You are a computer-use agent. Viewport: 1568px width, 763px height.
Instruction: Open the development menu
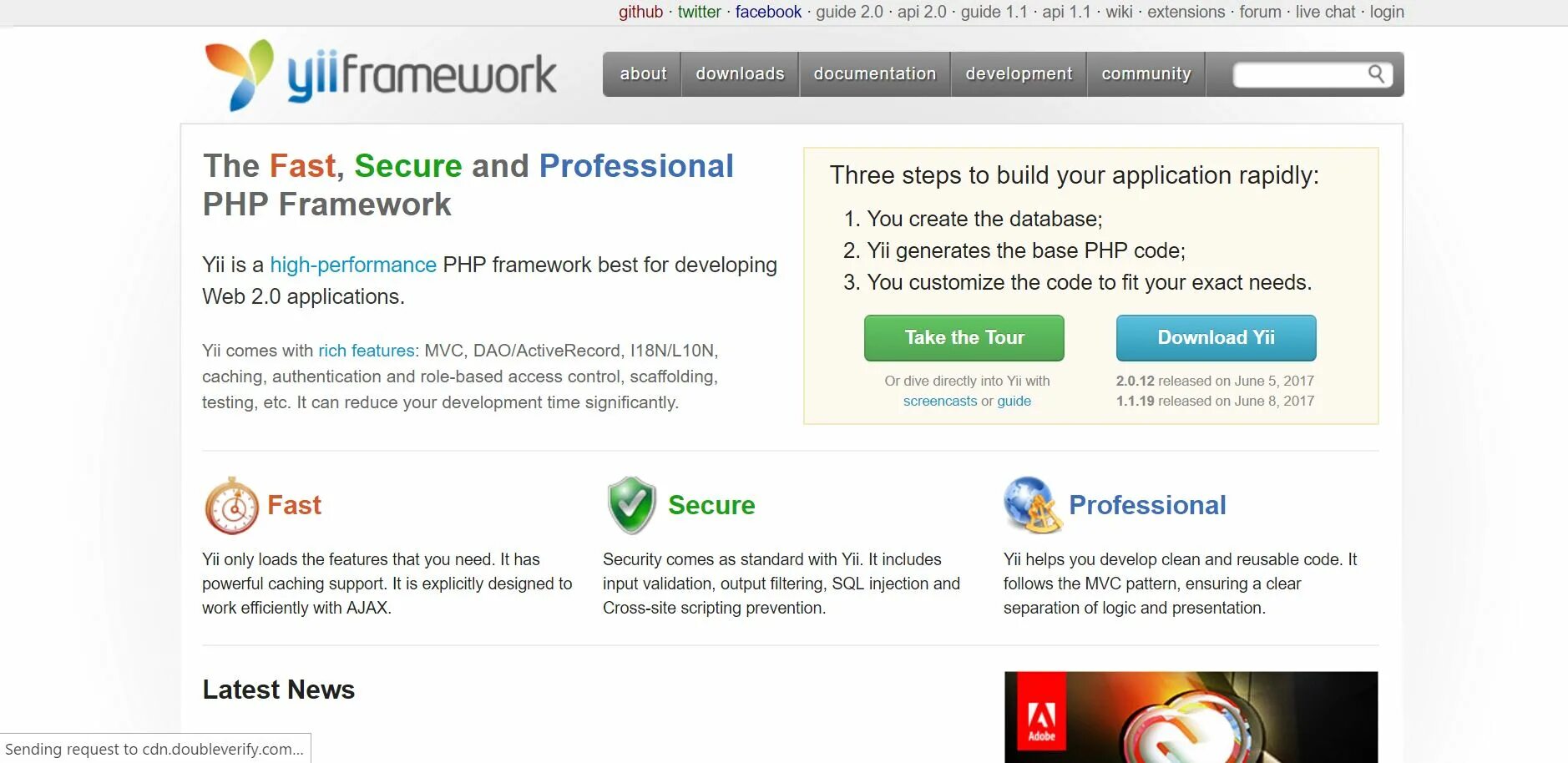coord(1019,73)
